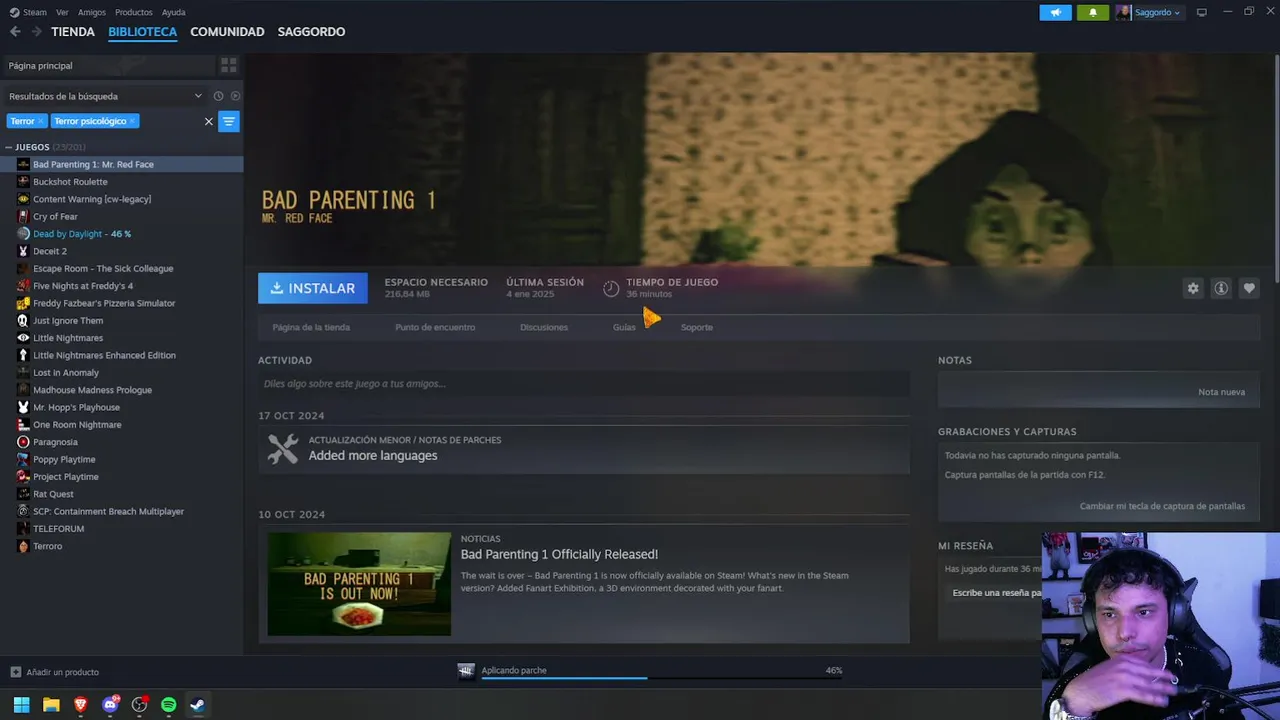
Task: Open the advanced filters icon
Action: pos(229,121)
